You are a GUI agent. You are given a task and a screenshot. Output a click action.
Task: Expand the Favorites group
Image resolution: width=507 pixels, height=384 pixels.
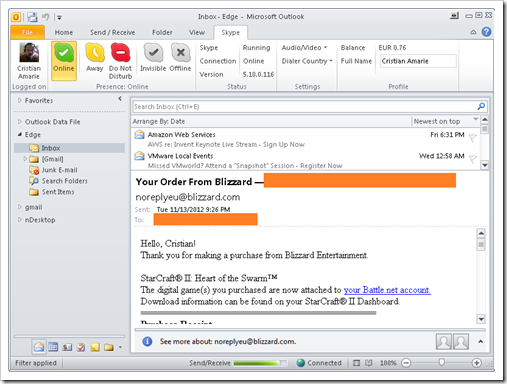point(20,100)
